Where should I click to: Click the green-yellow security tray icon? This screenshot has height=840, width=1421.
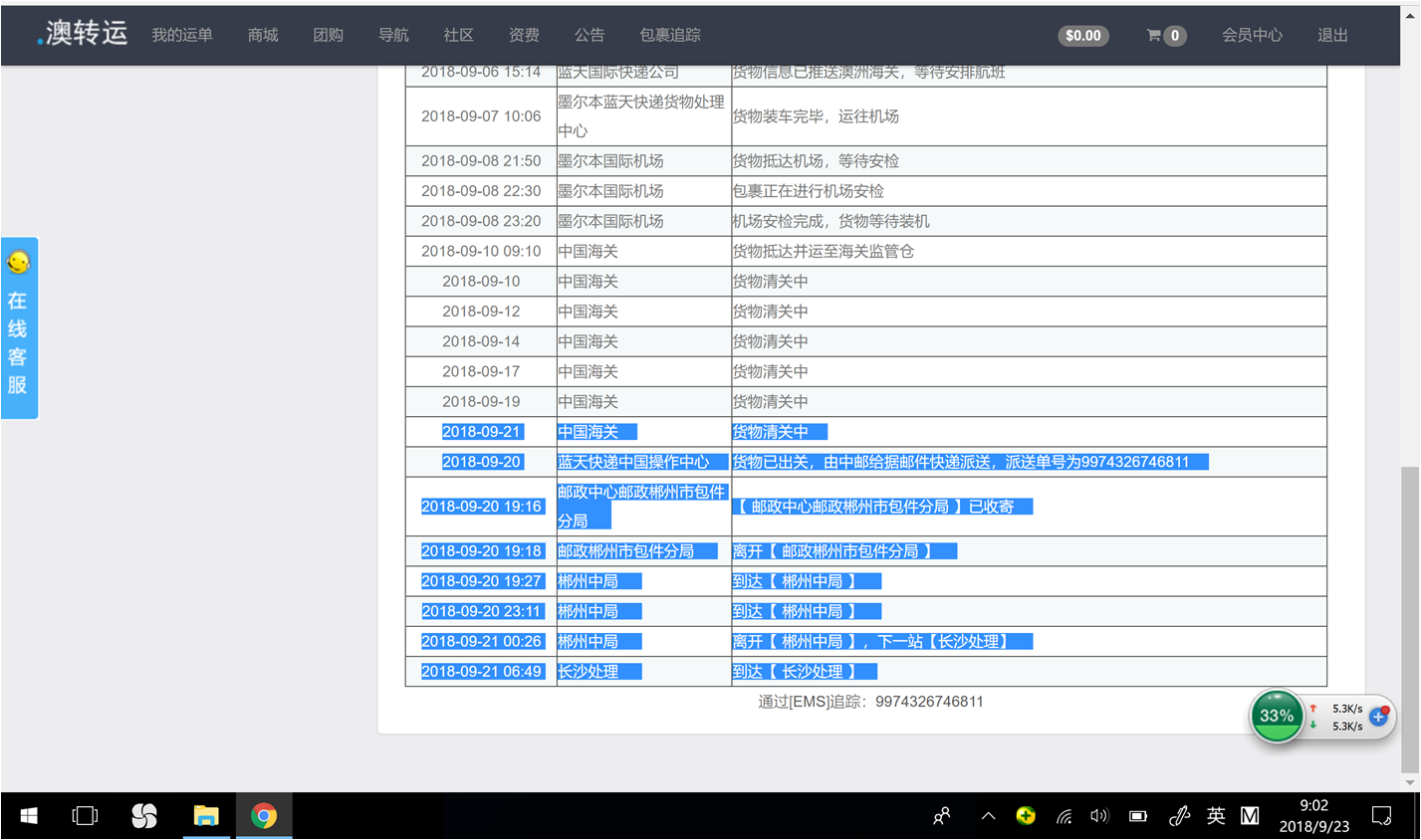(x=1026, y=816)
